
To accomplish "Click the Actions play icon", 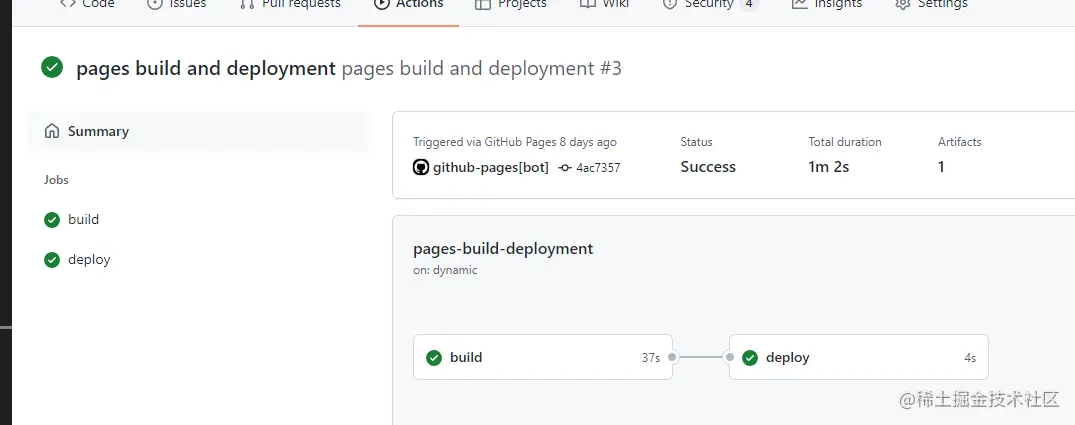I will [381, 4].
